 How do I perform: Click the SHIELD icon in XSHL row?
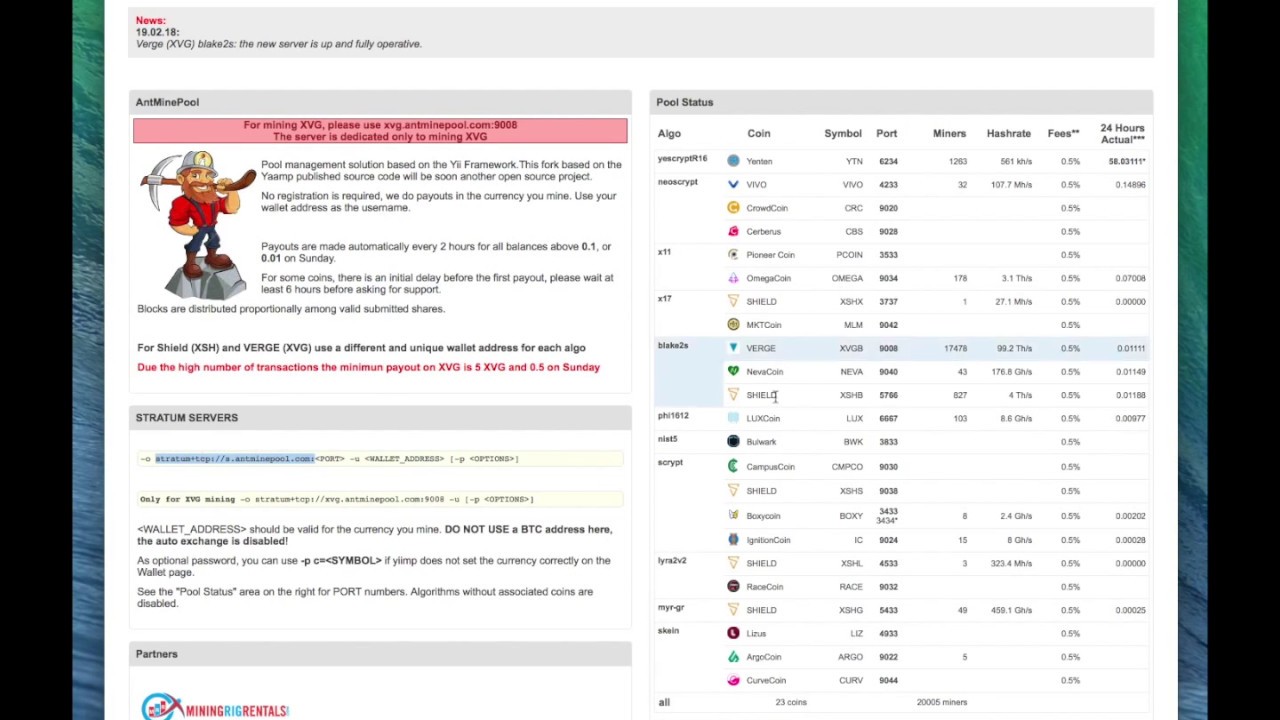pos(733,563)
